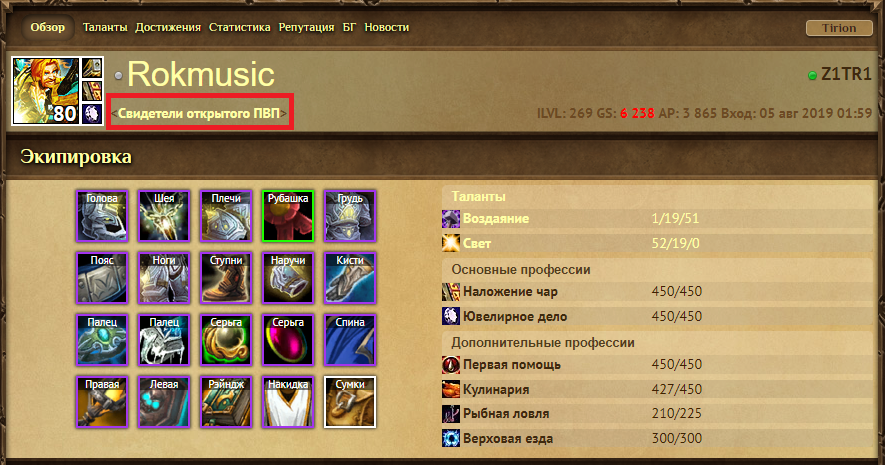This screenshot has height=465, width=885.
Task: Click the Шея neck item icon
Action: point(164,216)
